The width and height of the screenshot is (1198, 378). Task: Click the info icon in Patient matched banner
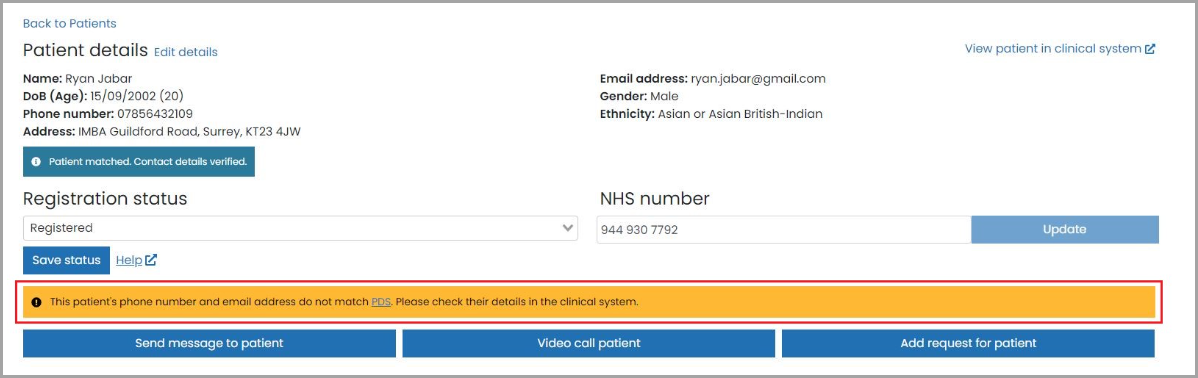point(36,162)
